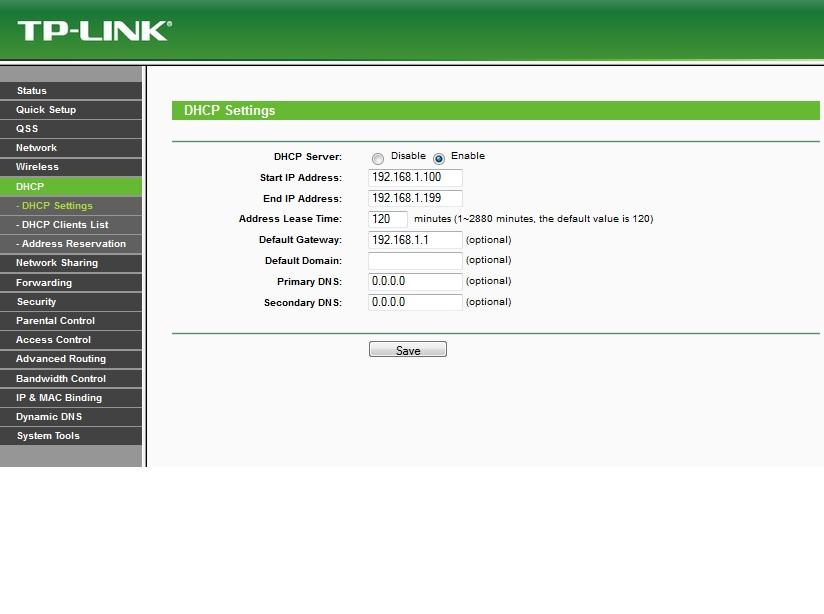Click the 'Address Lease Time:' label
This screenshot has height=614, width=824.
pyautogui.click(x=290, y=219)
